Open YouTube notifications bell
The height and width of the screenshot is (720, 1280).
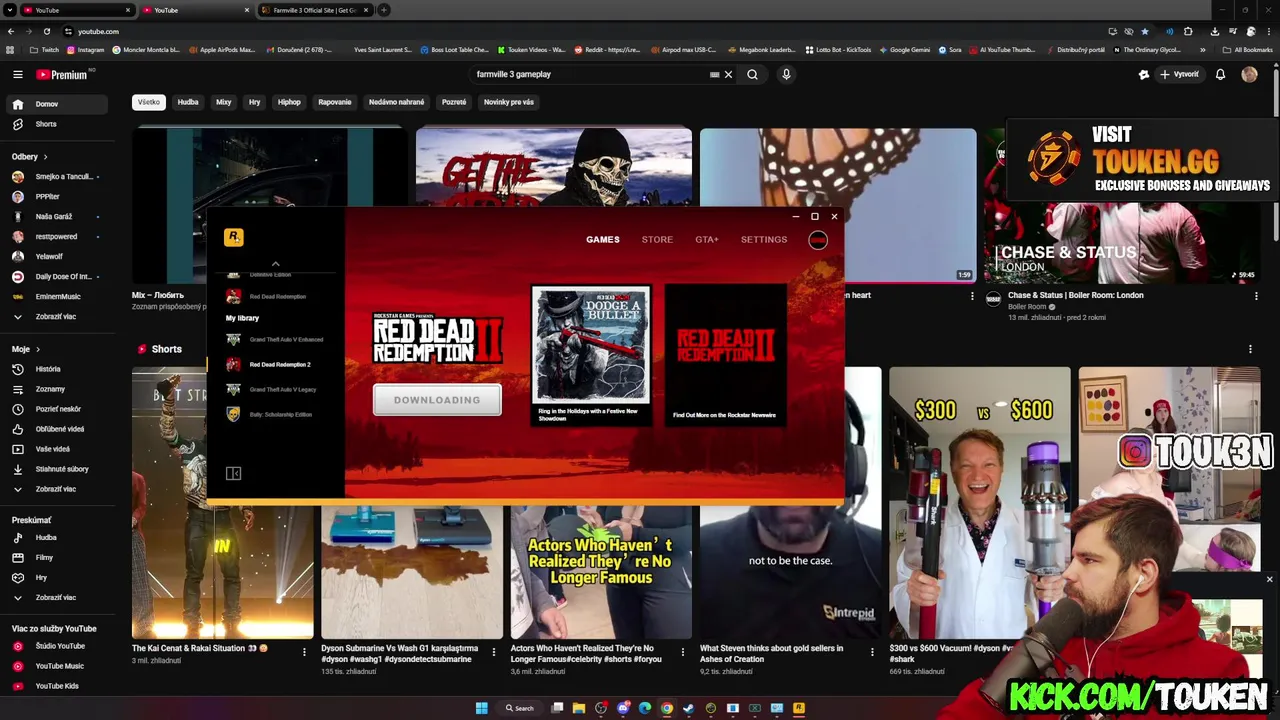click(x=1220, y=74)
